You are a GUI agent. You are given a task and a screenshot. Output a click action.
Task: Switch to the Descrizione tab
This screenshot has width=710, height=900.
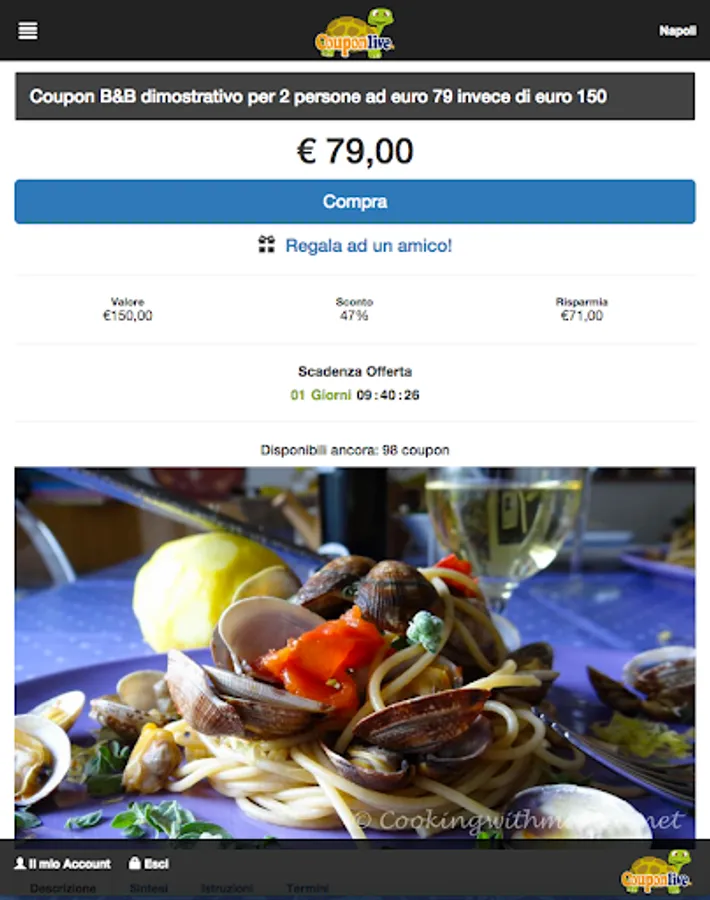[63, 888]
